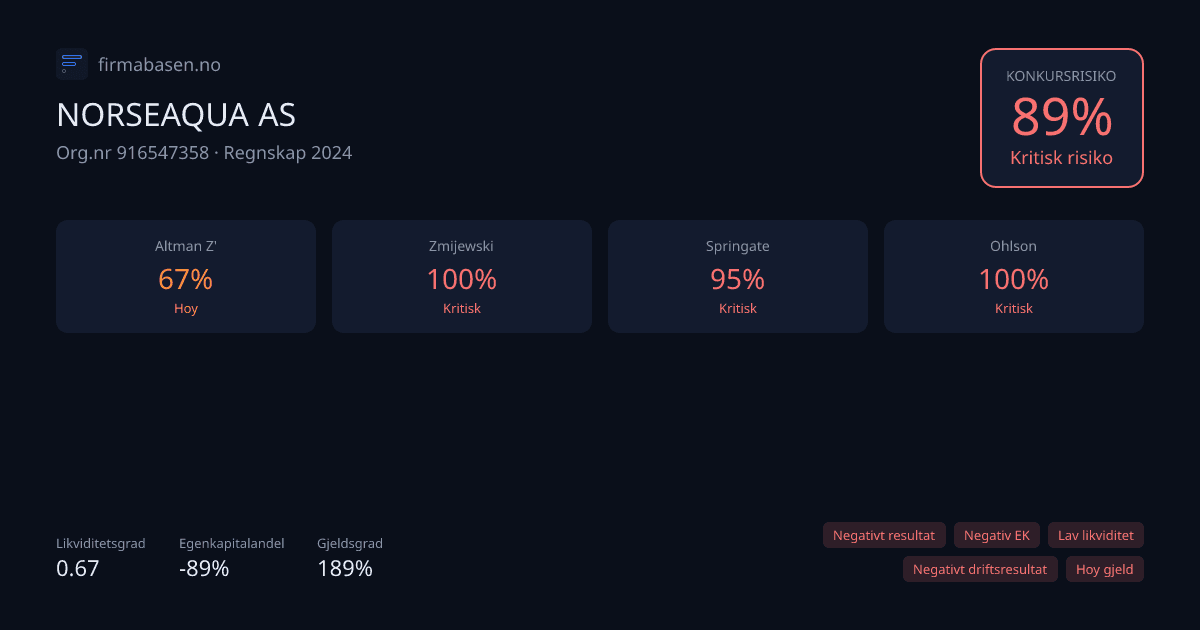Click the firmabasen.no logo icon
Viewport: 1200px width, 630px height.
72,64
